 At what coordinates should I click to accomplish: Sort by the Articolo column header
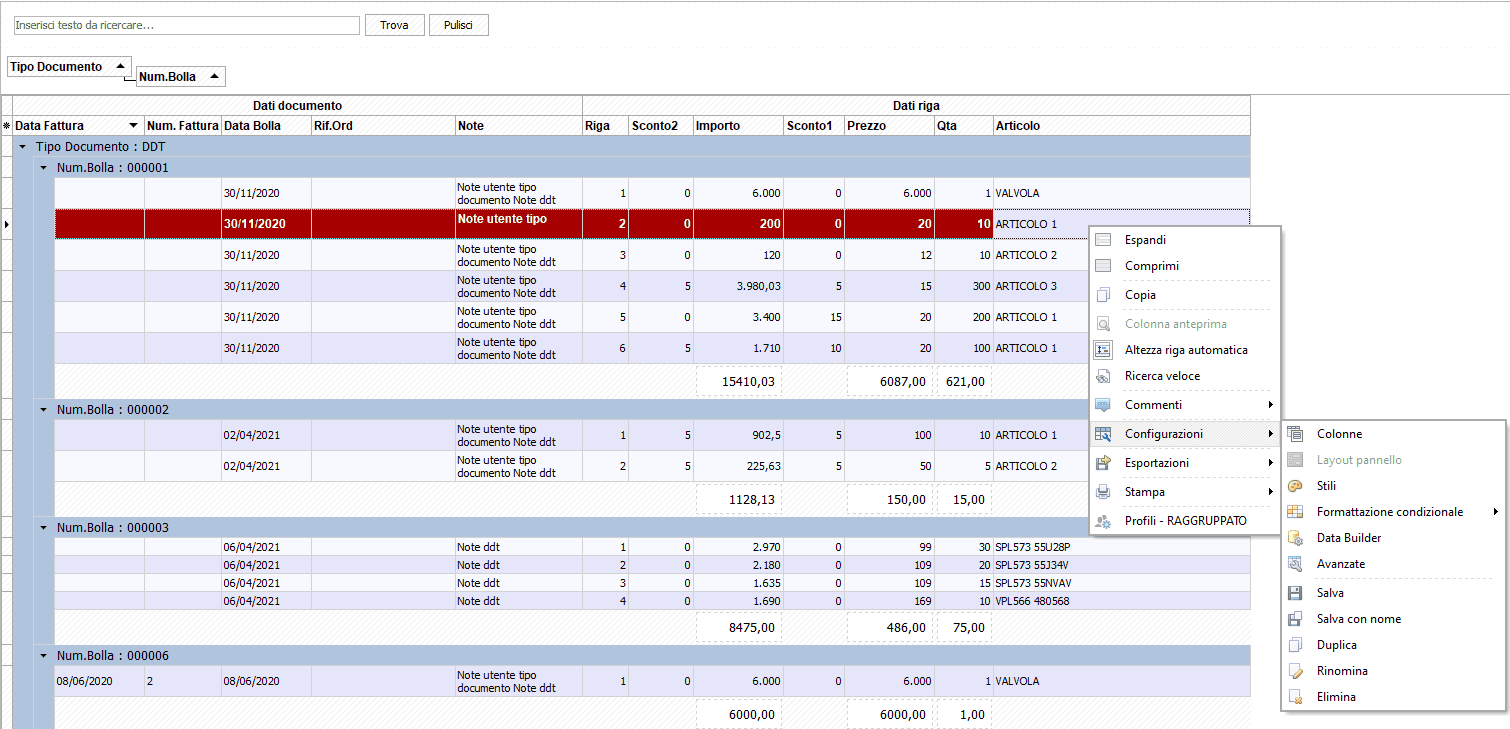point(1122,126)
